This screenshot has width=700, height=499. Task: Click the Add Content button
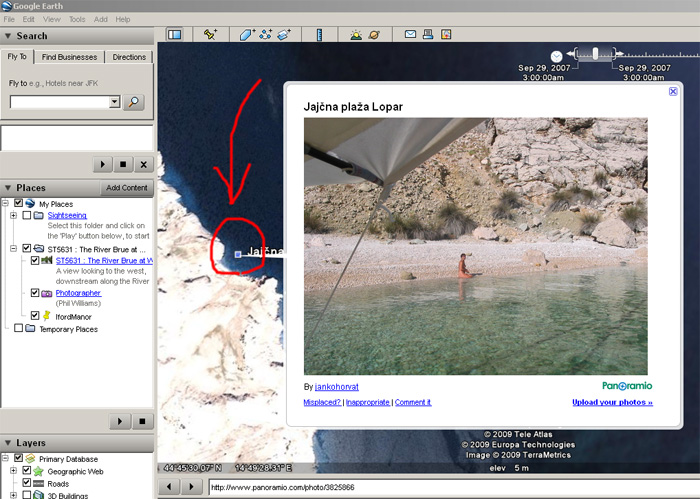[127, 188]
